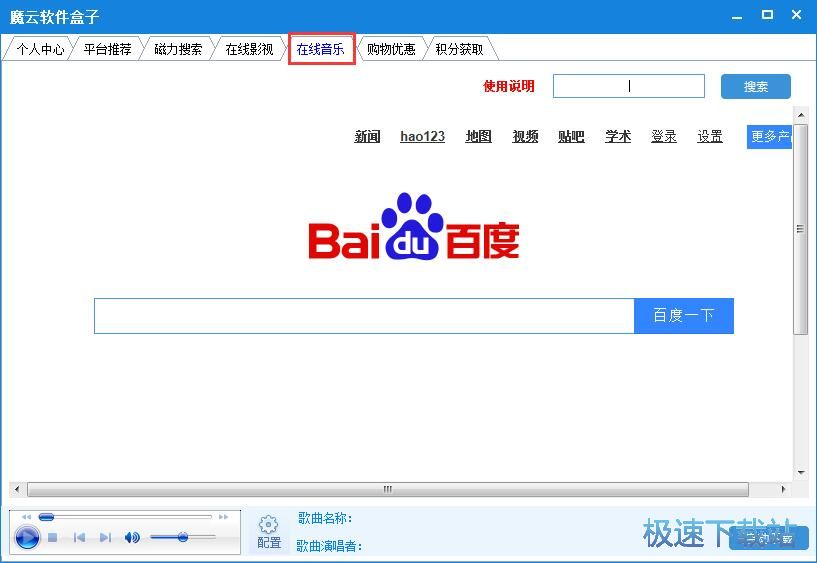Viewport: 817px width, 563px height.
Task: Open the 个人中心 tab
Action: (40, 49)
